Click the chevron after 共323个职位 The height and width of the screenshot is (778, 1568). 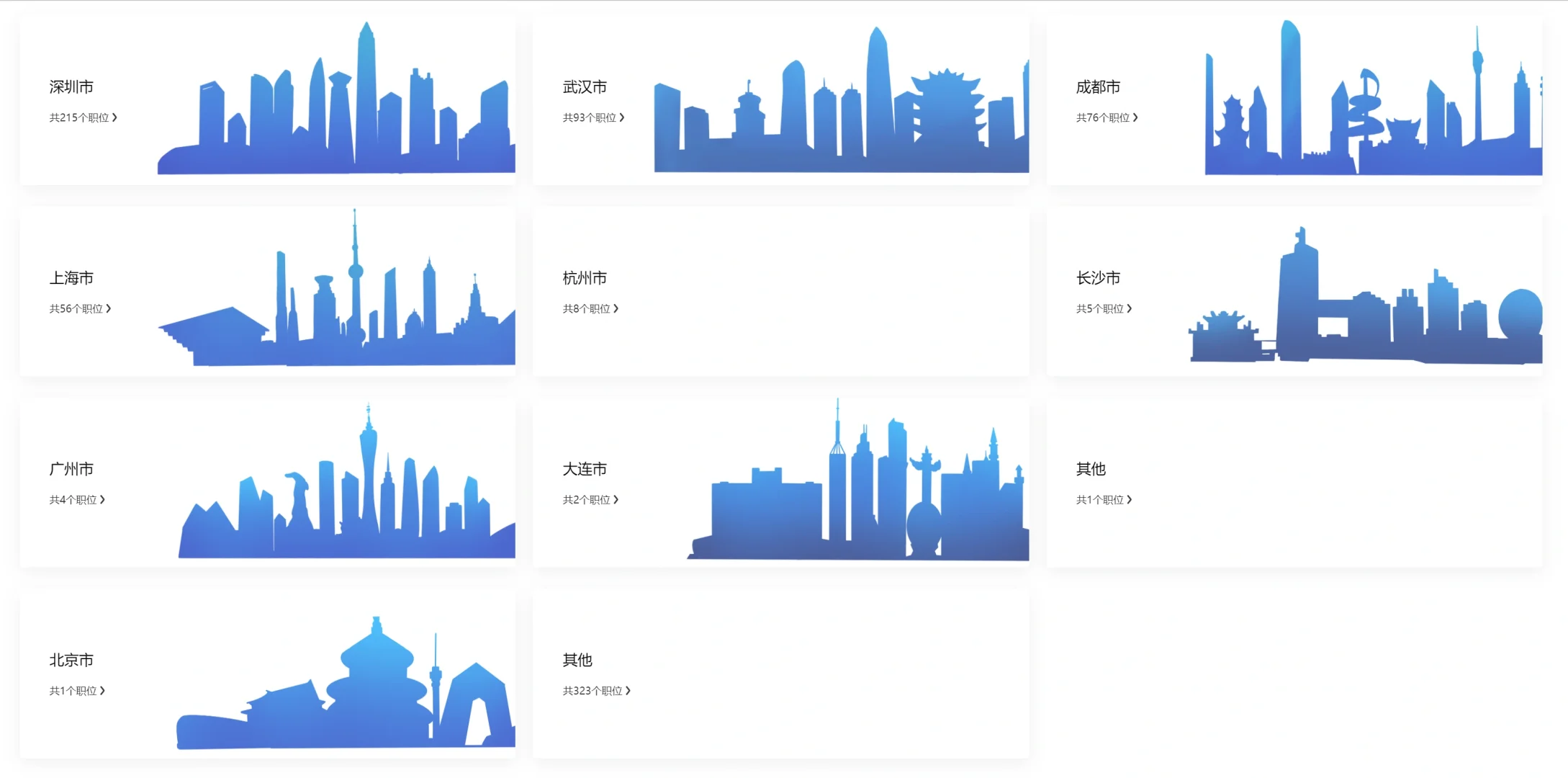click(628, 690)
